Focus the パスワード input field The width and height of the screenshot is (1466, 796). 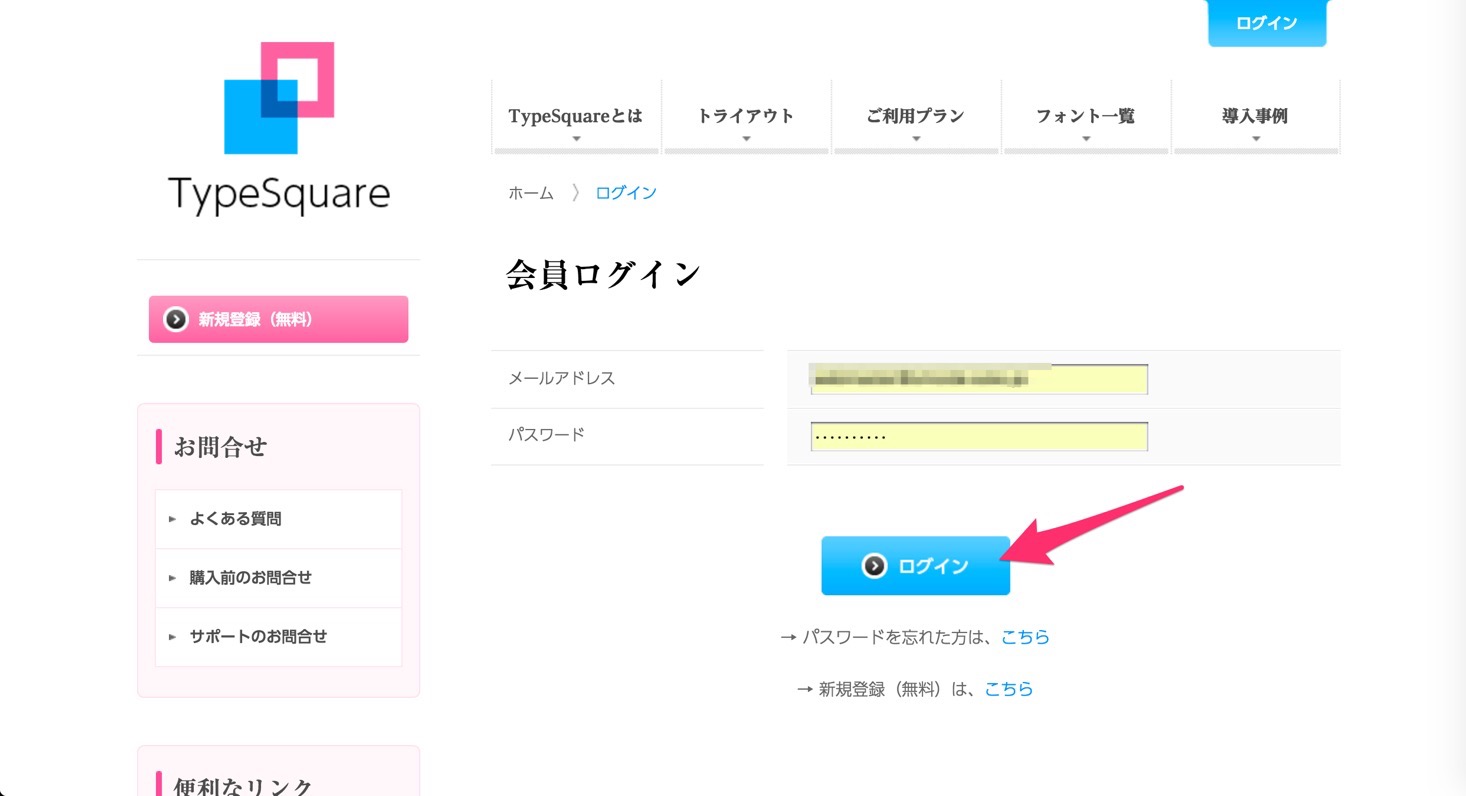pyautogui.click(x=979, y=437)
